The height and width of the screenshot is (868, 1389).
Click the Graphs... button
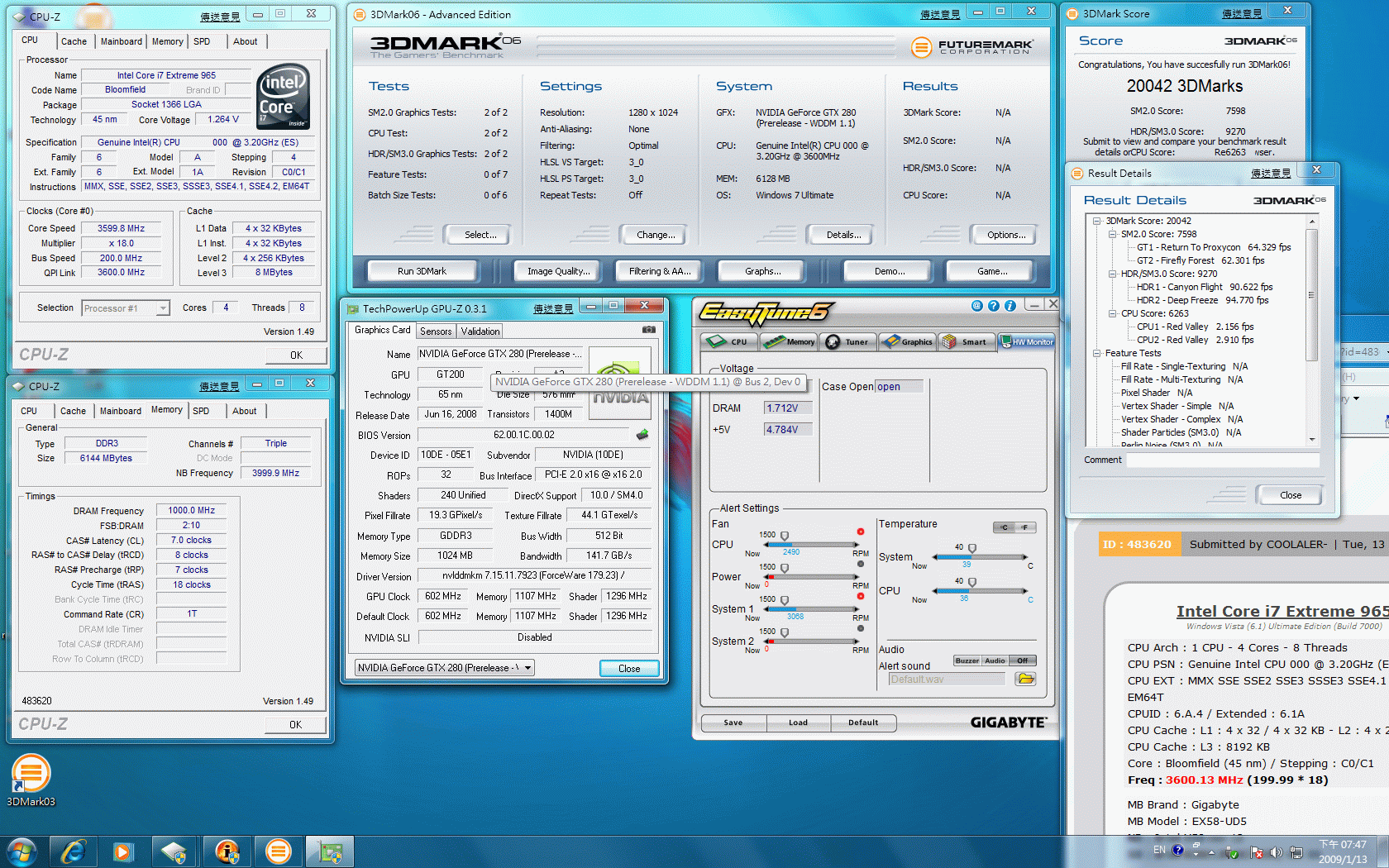click(762, 271)
